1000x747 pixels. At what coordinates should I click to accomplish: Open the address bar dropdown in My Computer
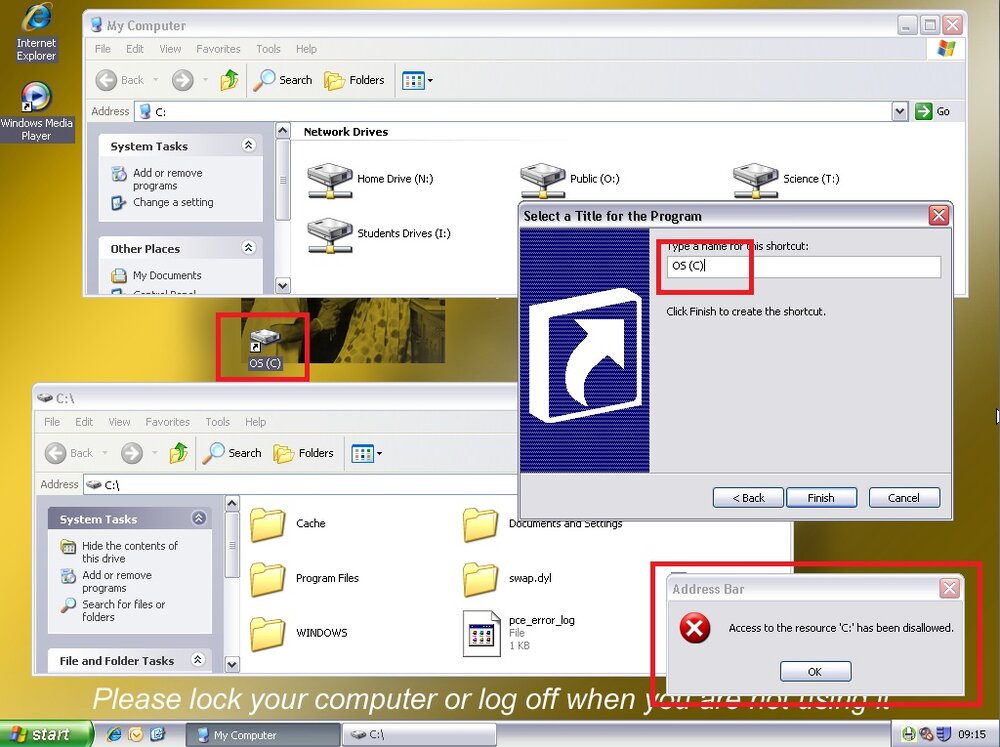[899, 112]
